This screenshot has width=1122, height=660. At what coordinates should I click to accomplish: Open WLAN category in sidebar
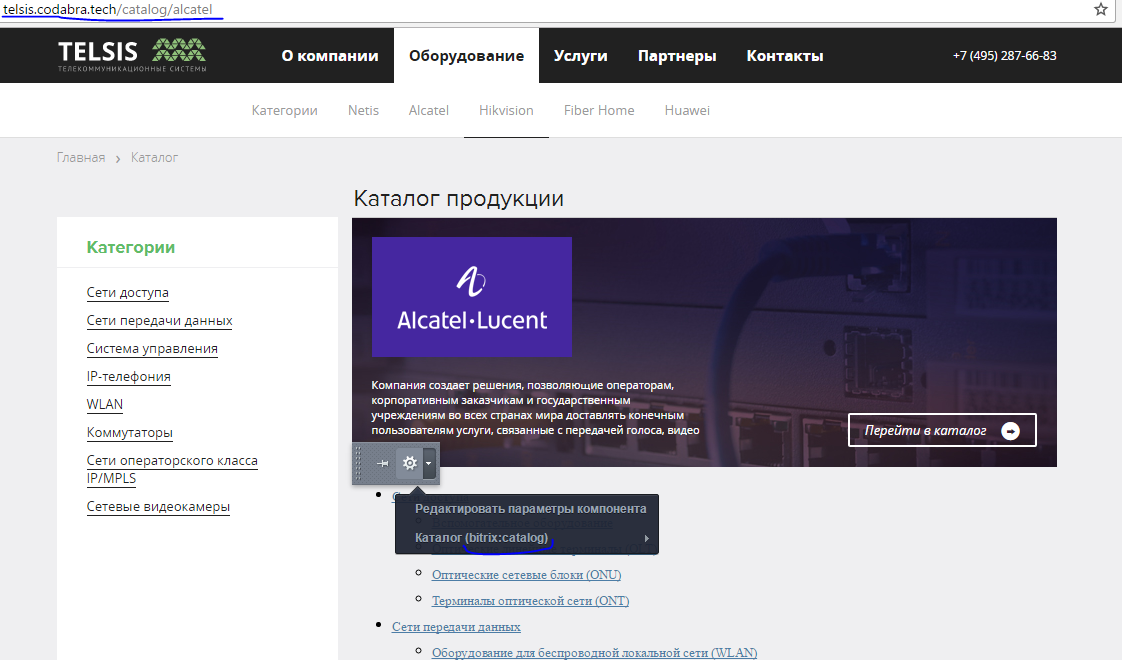105,404
